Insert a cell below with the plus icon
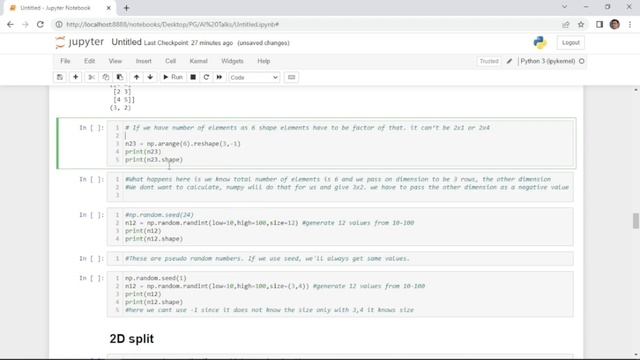640x360 pixels. (76, 77)
